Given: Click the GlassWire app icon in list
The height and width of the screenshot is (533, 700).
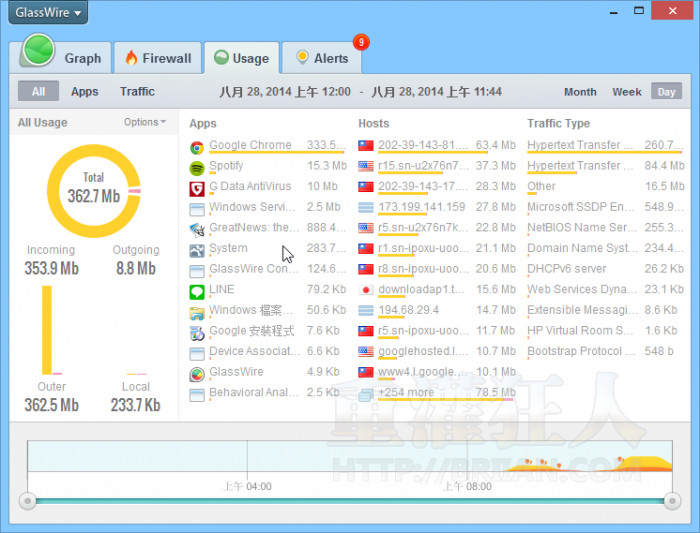Looking at the screenshot, I should click(x=197, y=373).
